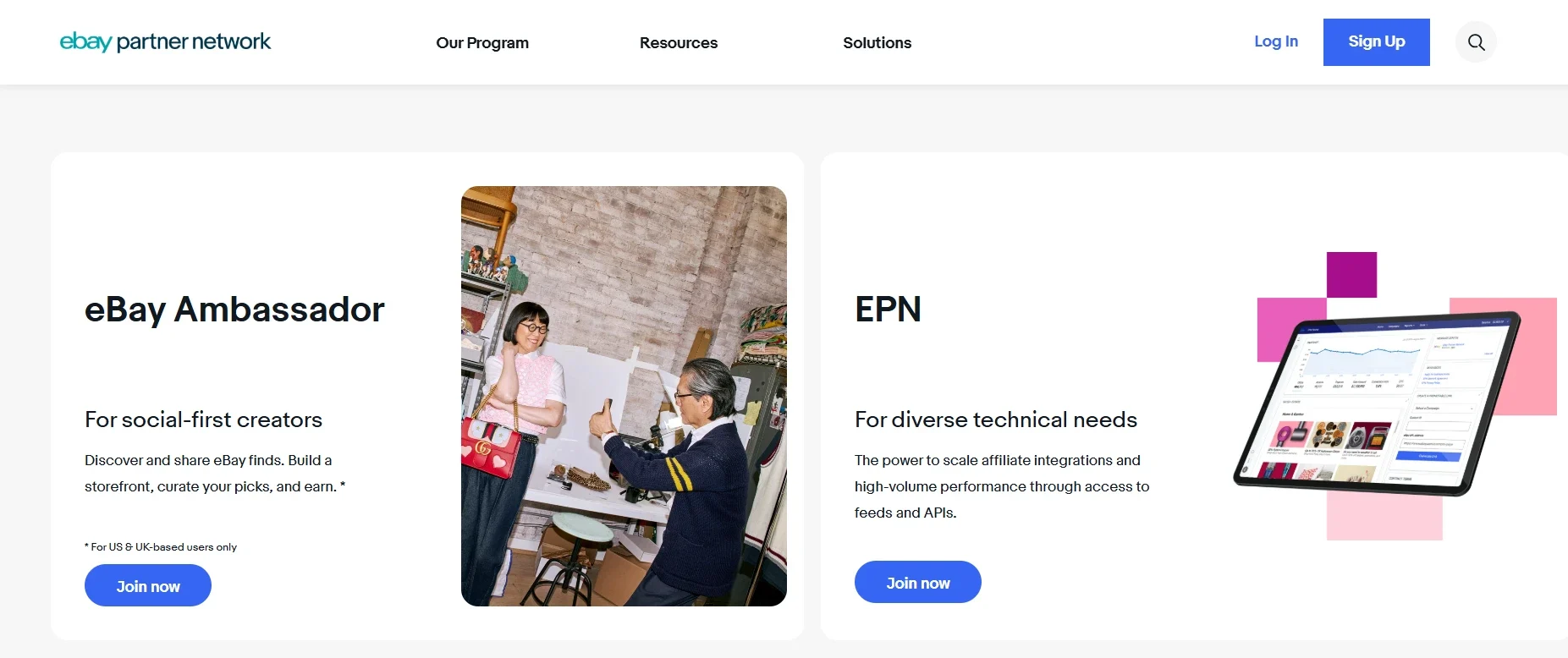Join now under eBay Ambassador
1568x658 pixels.
pos(148,586)
